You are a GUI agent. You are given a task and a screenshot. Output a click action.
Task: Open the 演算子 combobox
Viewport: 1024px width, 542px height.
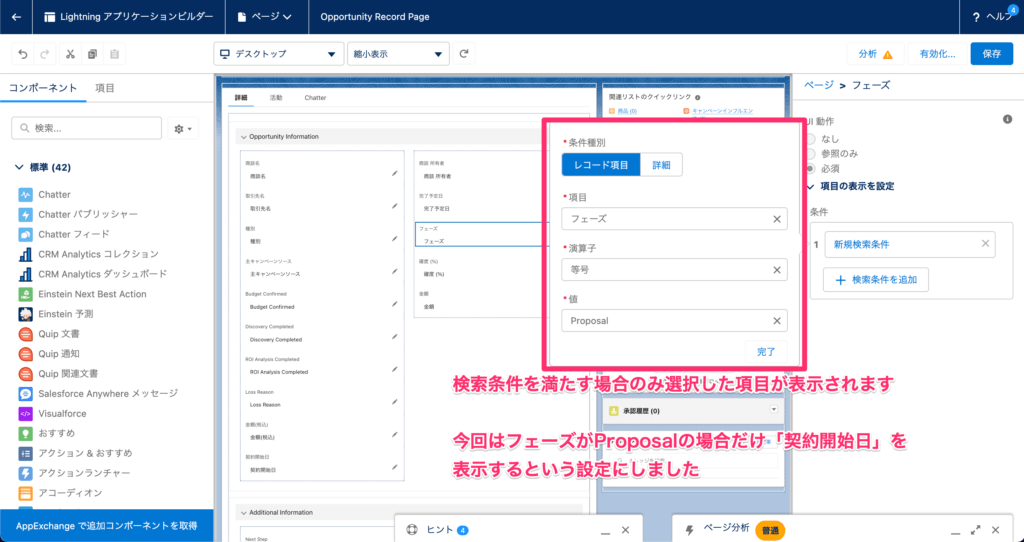tap(674, 270)
